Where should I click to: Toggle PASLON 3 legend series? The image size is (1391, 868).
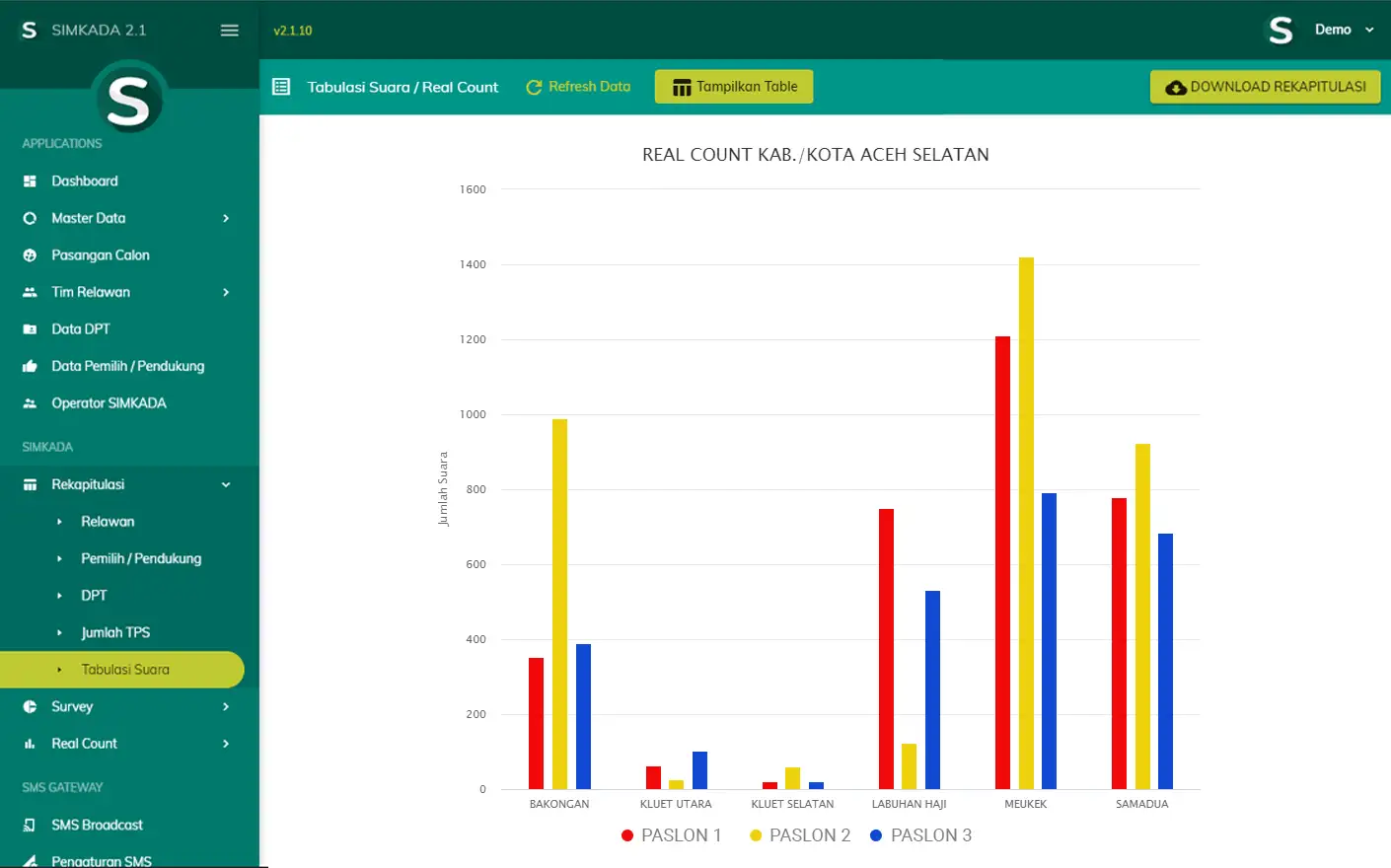921,835
